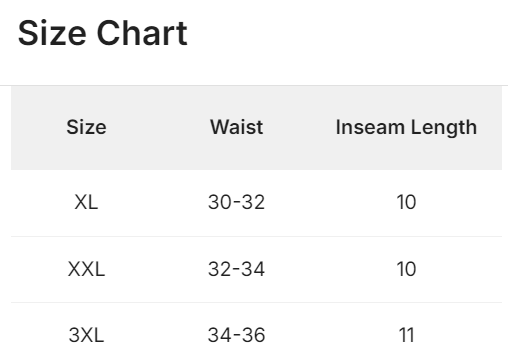Click the word Inseam in header
Image resolution: width=508 pixels, height=364 pixels.
coord(370,127)
